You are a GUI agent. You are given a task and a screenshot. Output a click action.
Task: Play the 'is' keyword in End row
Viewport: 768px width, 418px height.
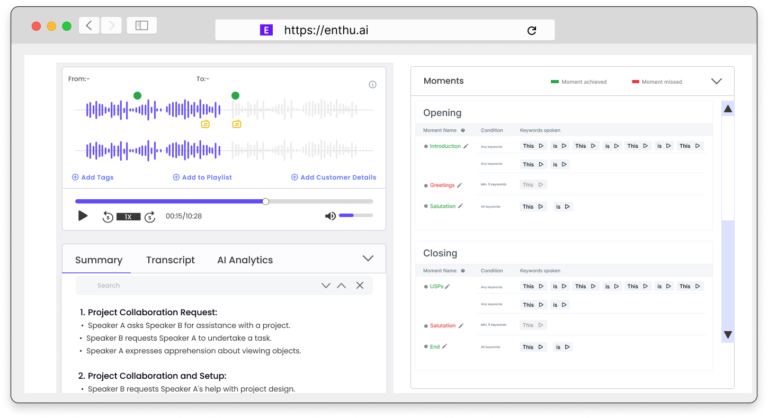point(567,347)
